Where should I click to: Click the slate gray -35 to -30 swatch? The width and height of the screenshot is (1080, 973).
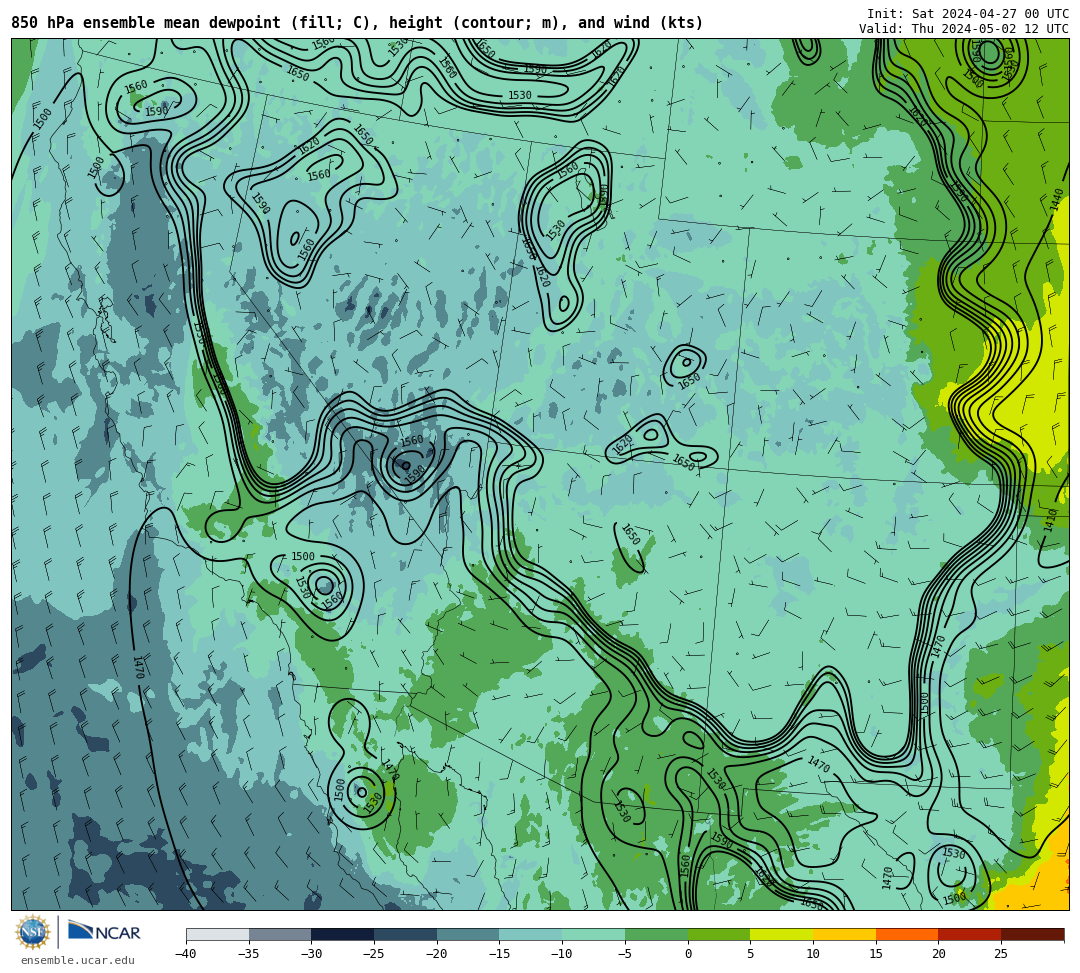[x=280, y=934]
